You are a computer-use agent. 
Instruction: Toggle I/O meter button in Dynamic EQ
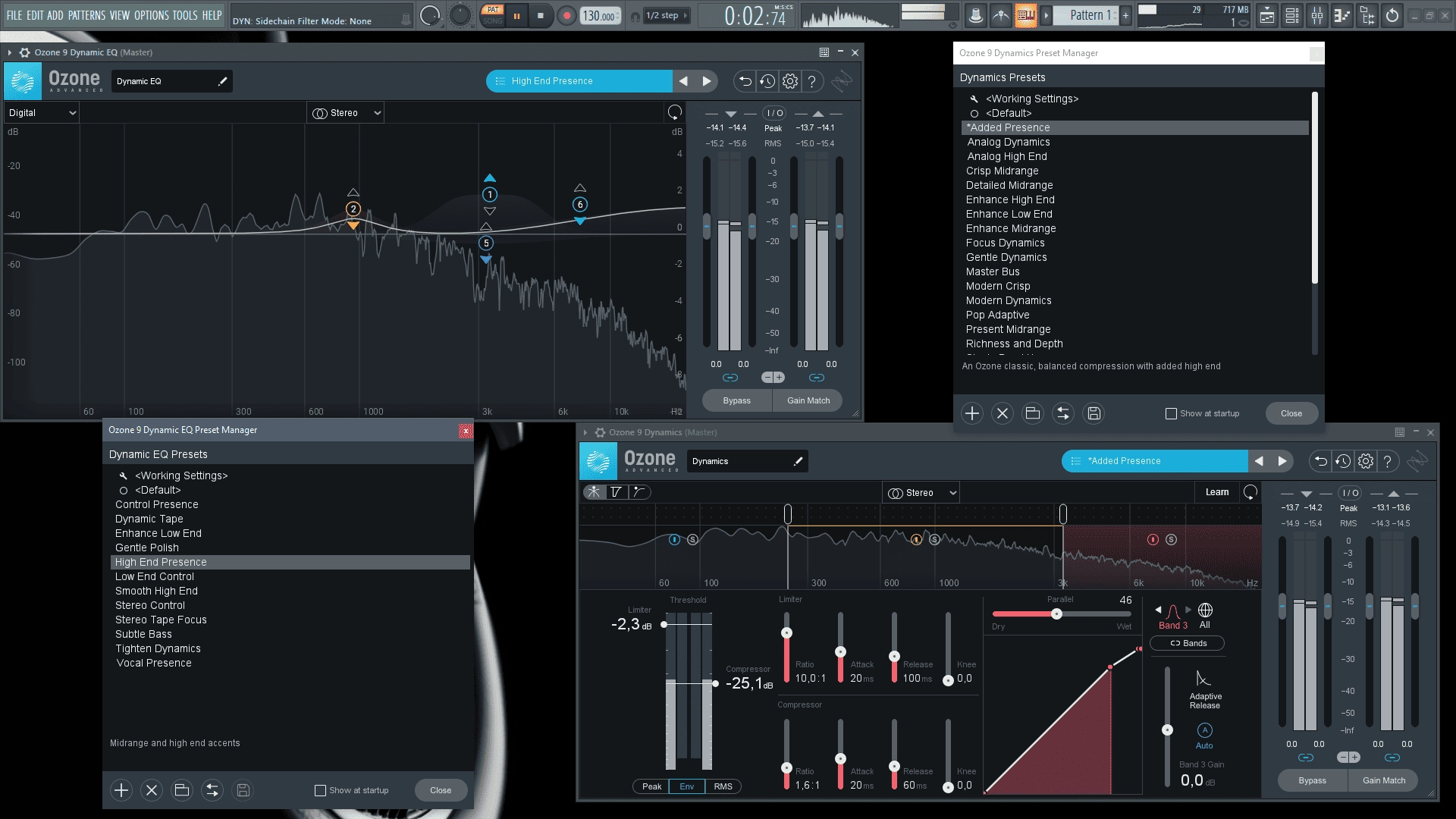(x=774, y=113)
